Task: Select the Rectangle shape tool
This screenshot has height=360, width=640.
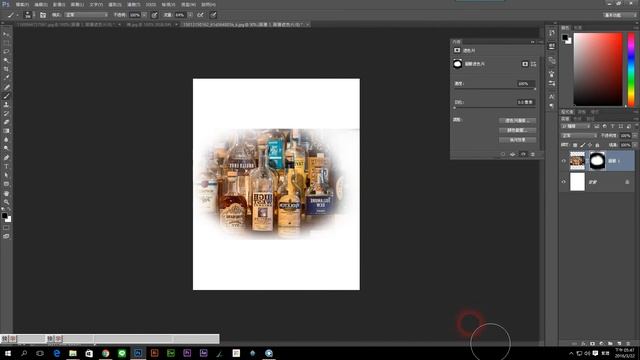Action: (6, 184)
